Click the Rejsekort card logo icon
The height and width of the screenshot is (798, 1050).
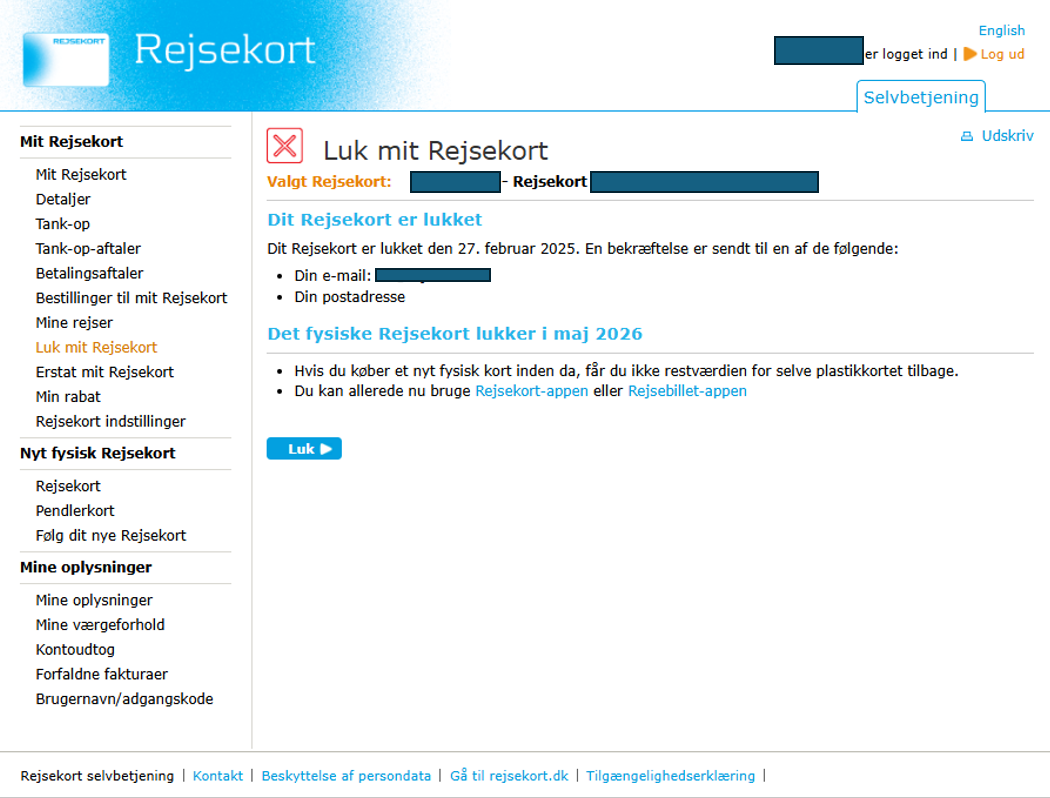[65, 58]
